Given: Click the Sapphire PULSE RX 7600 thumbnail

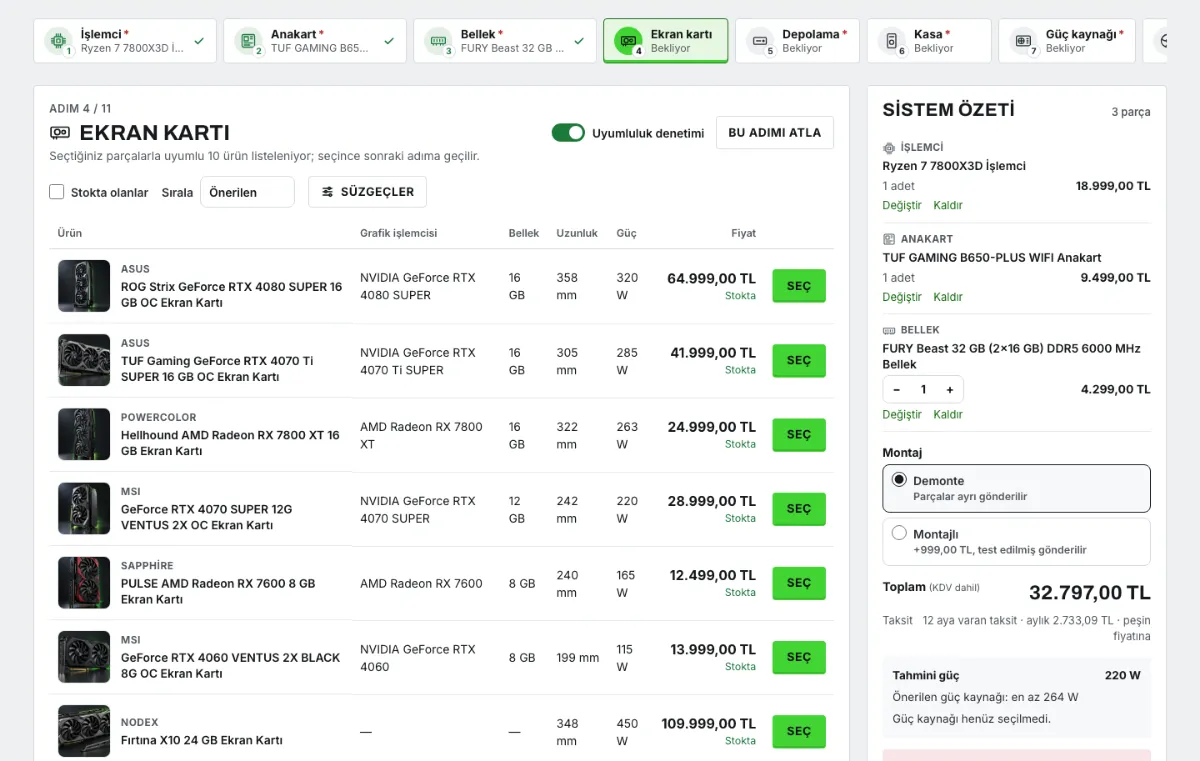Looking at the screenshot, I should (x=84, y=583).
